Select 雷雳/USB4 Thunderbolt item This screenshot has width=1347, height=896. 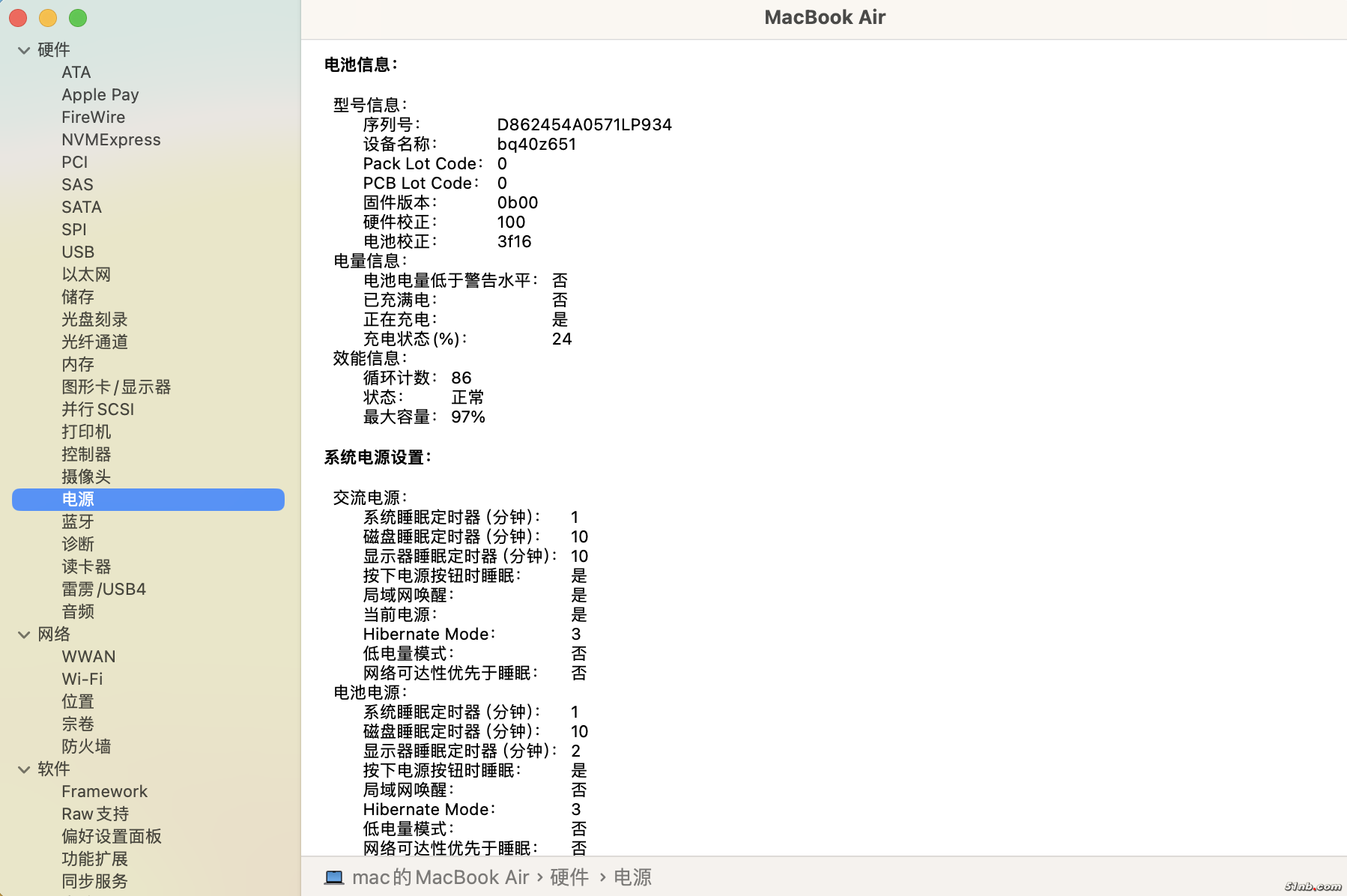pos(103,590)
